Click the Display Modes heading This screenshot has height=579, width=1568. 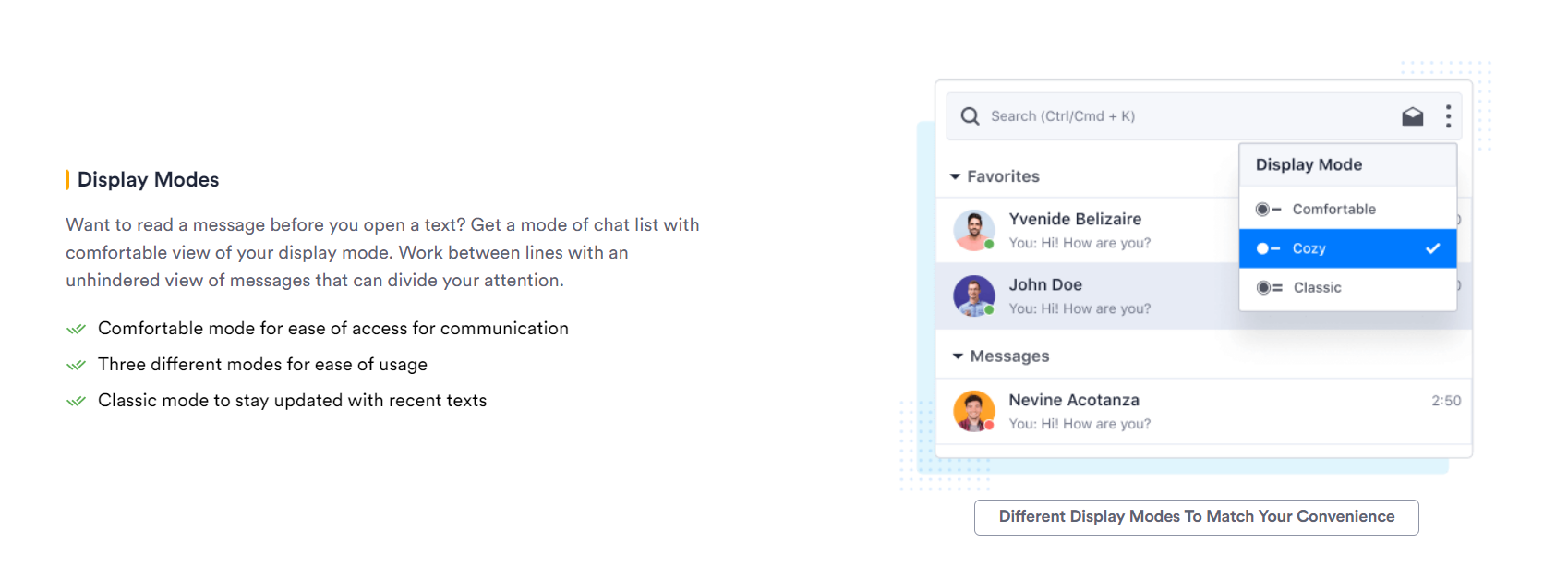tap(148, 180)
